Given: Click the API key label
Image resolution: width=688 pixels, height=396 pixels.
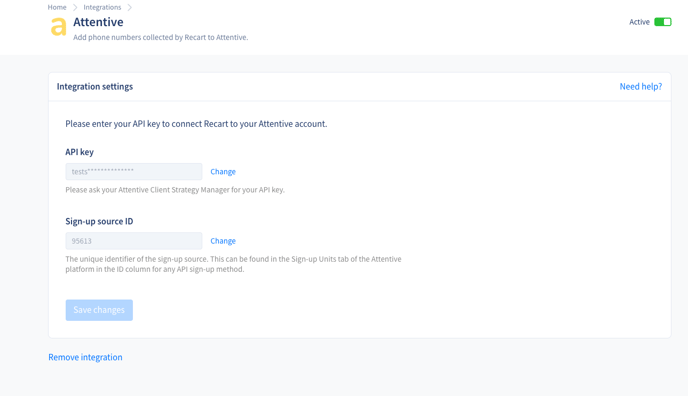Looking at the screenshot, I should 79,152.
